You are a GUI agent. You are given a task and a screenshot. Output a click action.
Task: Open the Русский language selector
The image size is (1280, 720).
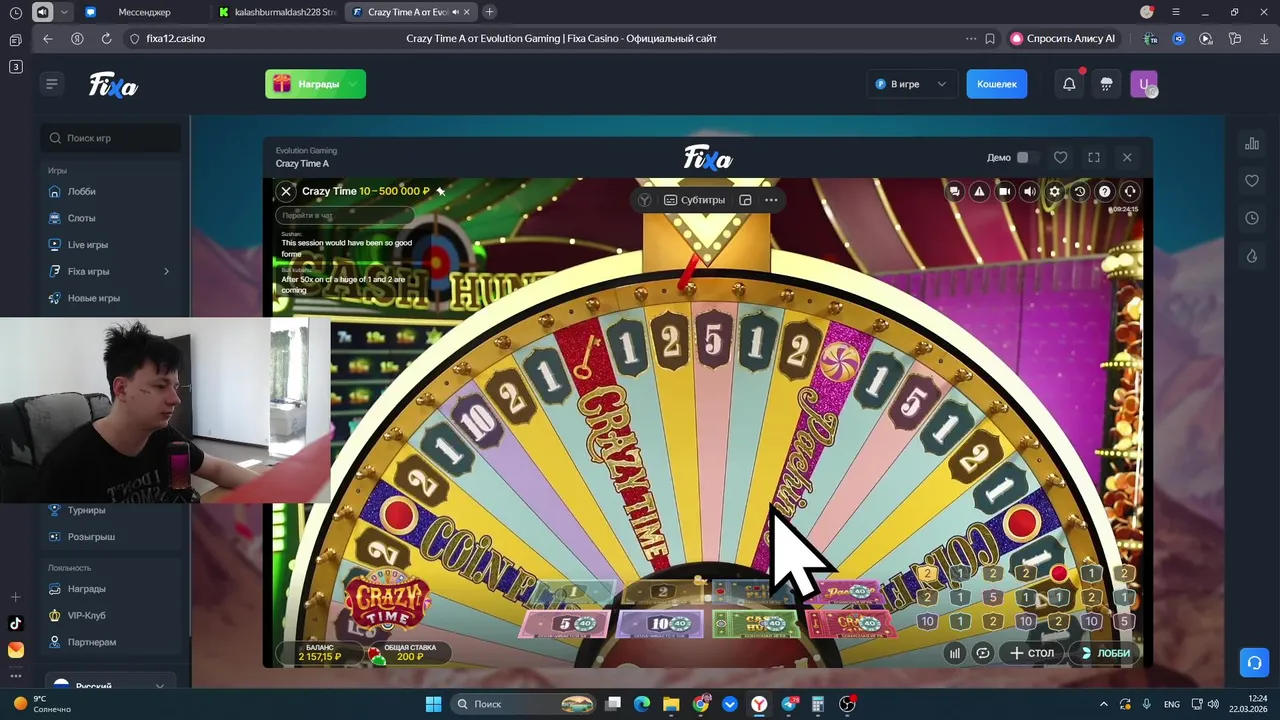tap(110, 686)
